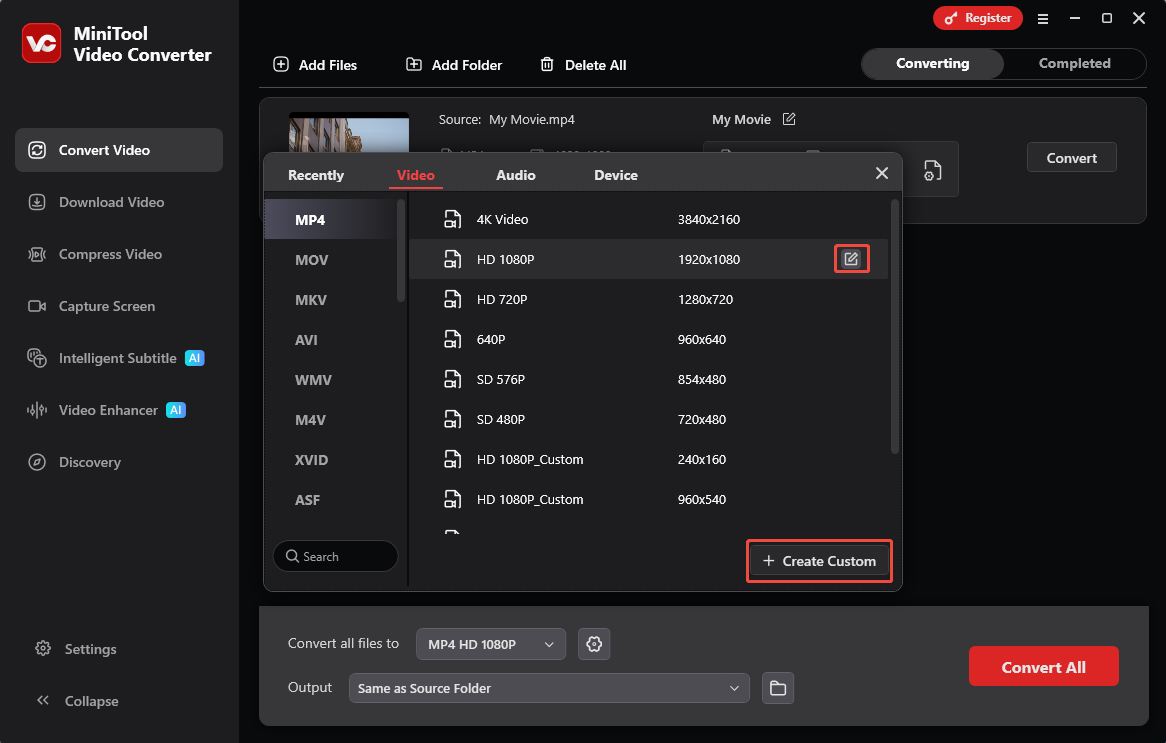Viewport: 1166px width, 743px height.
Task: Select the SD 480P preset icon
Action: [x=452, y=420]
